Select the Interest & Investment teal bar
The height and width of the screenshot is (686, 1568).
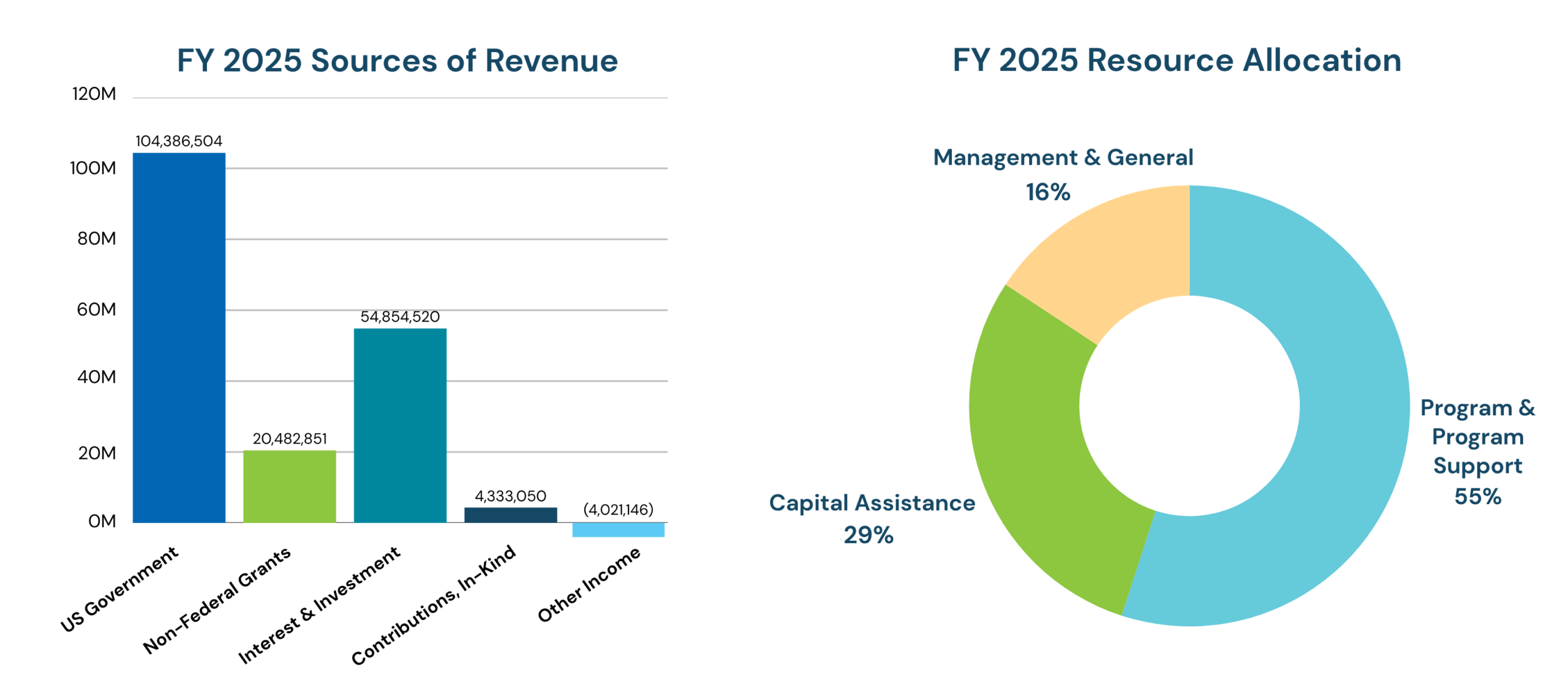point(400,425)
